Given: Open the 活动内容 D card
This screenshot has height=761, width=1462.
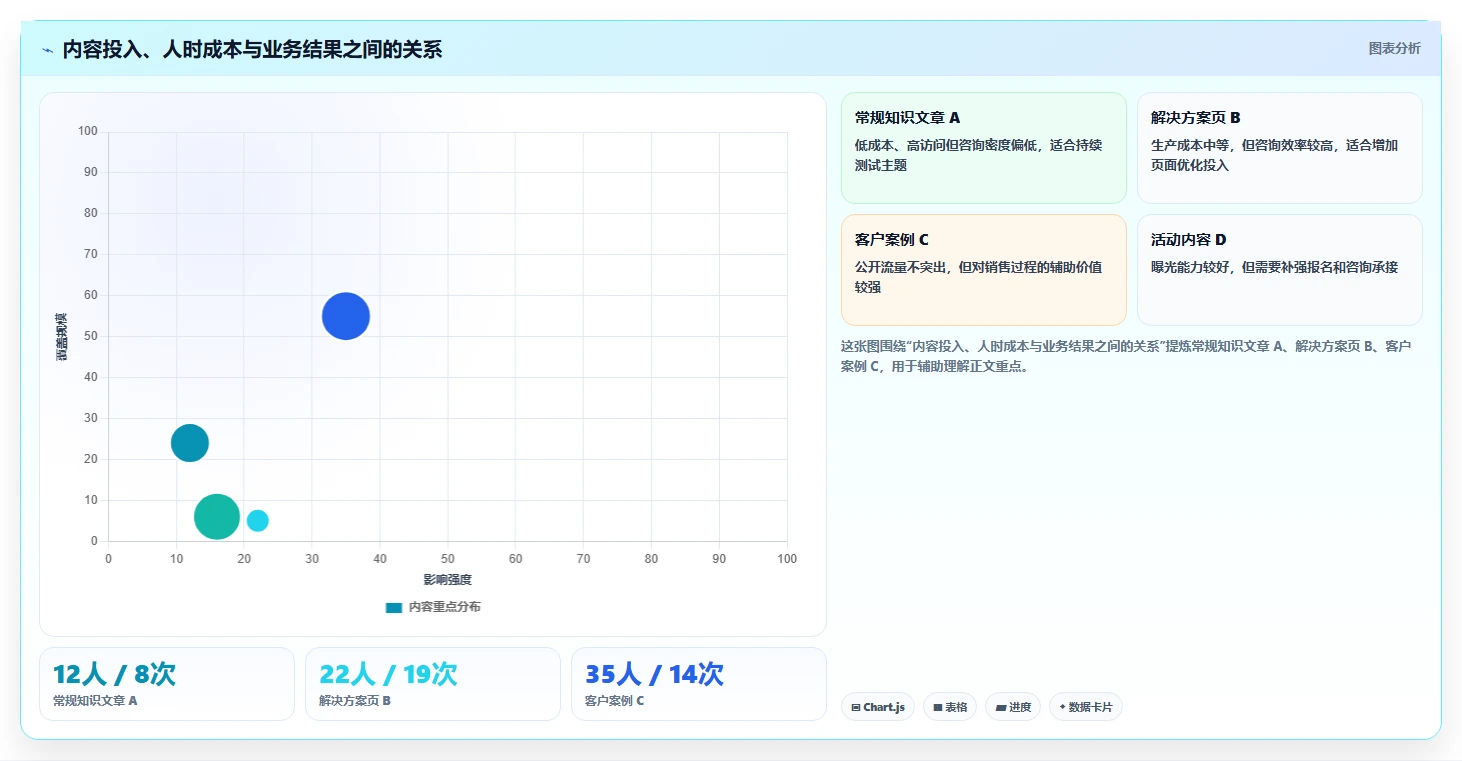Looking at the screenshot, I should pyautogui.click(x=1280, y=270).
